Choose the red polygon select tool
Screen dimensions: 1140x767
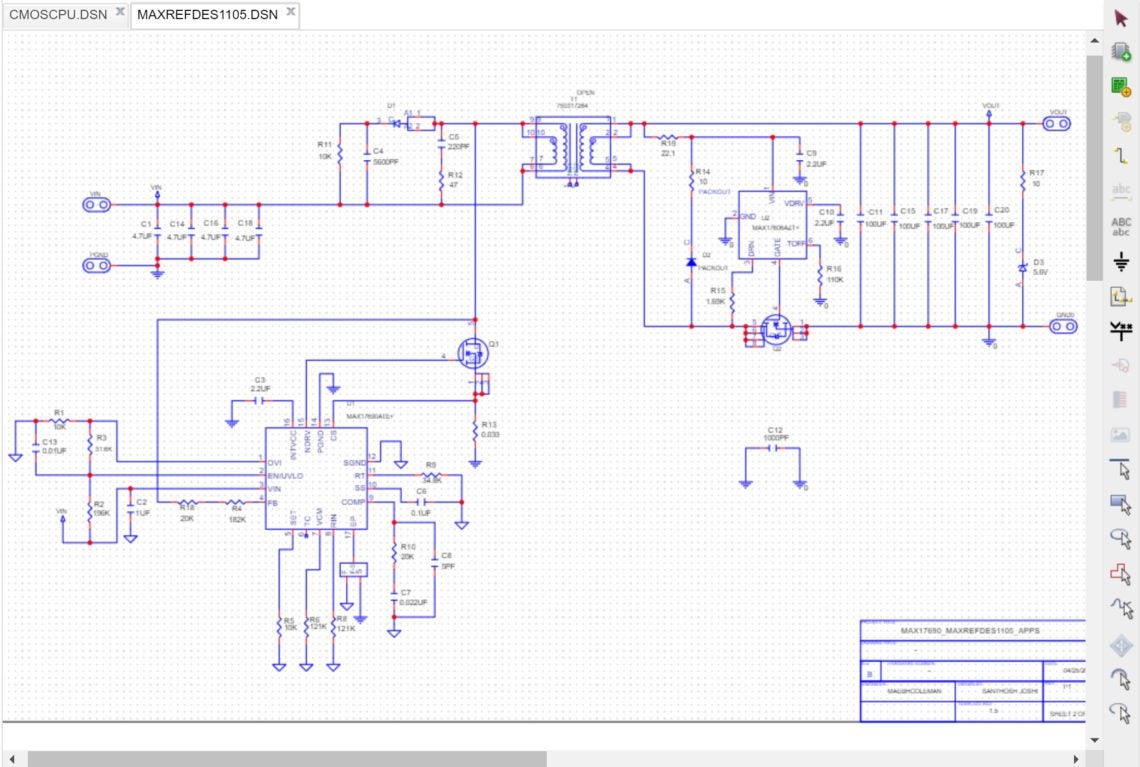click(1120, 574)
